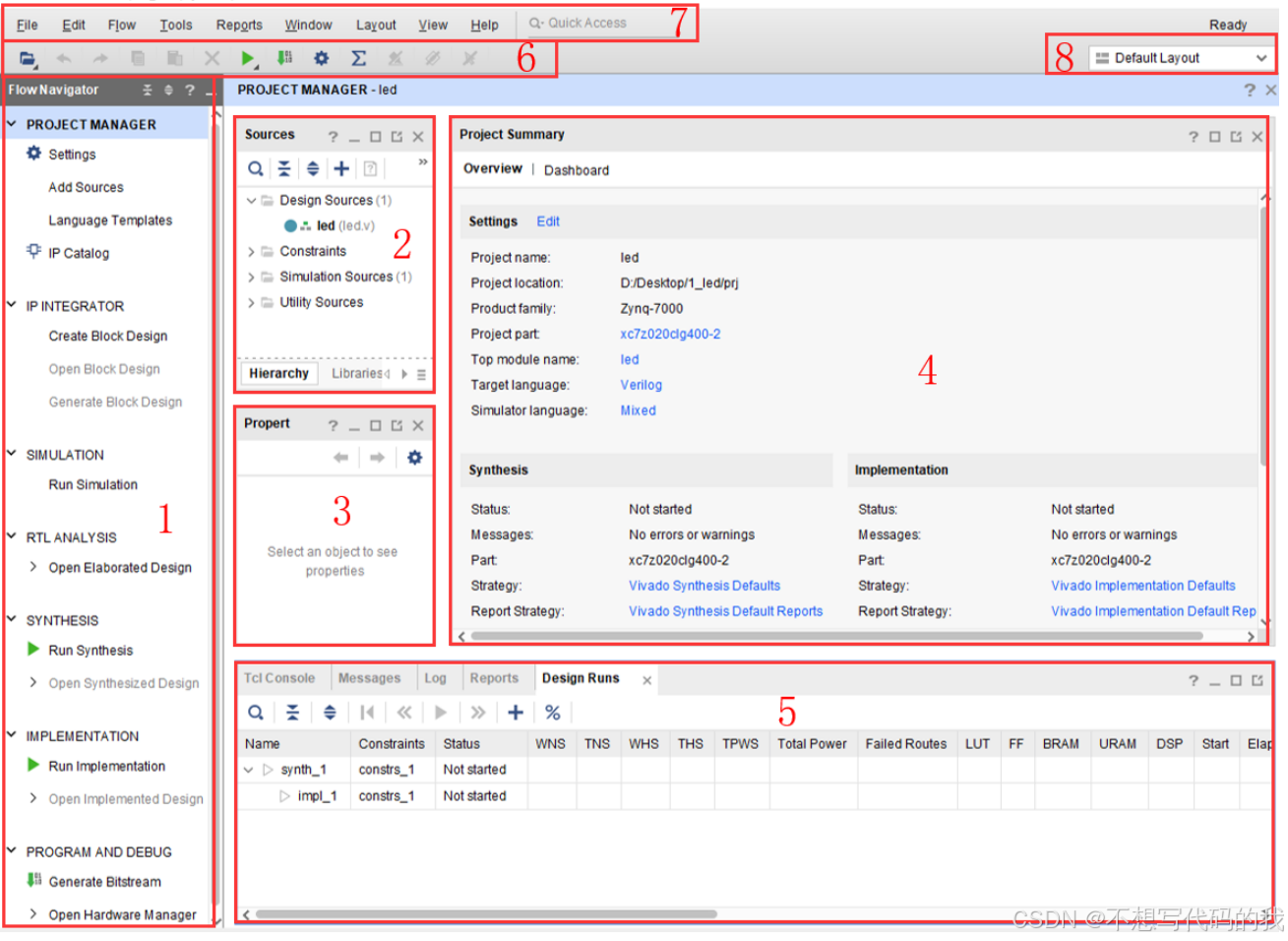
Task: Click Add Sources in Flow Navigator
Action: (87, 187)
